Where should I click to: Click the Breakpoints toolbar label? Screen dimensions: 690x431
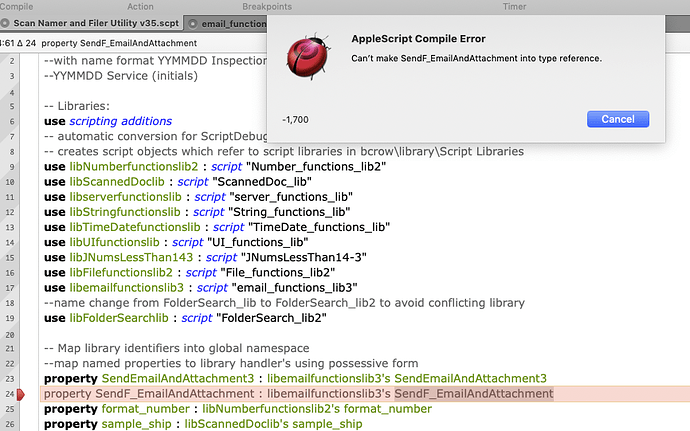tap(267, 7)
